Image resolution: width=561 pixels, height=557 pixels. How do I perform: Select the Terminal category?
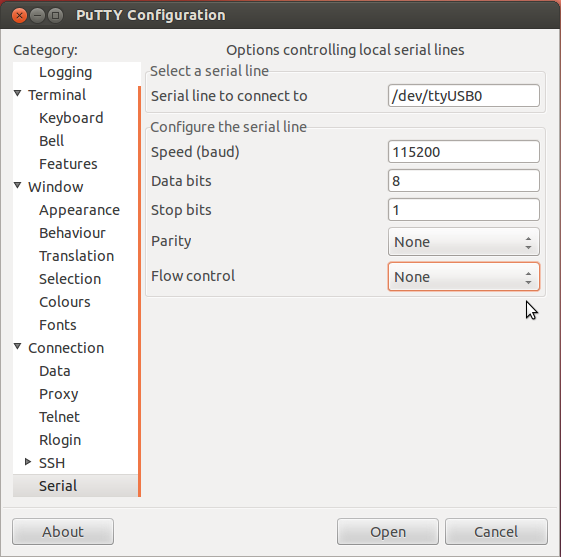57,95
